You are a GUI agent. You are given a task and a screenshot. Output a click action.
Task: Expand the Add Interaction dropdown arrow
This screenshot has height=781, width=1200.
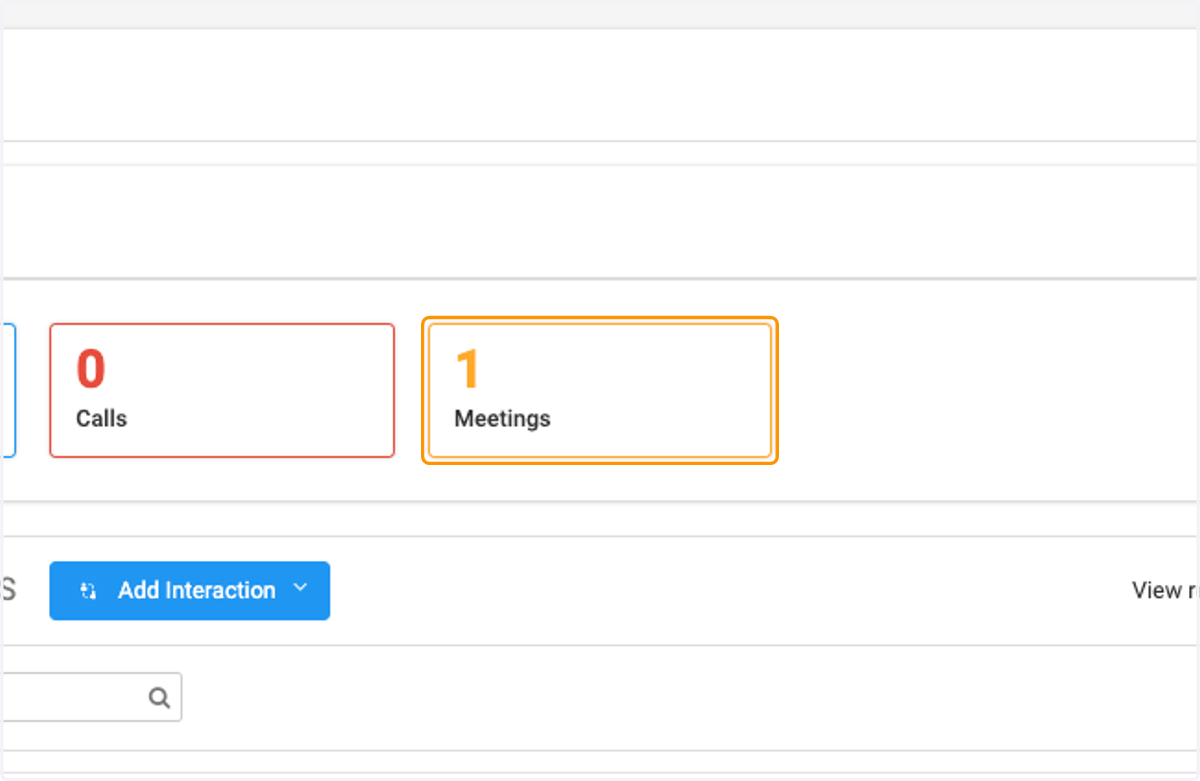pyautogui.click(x=300, y=588)
